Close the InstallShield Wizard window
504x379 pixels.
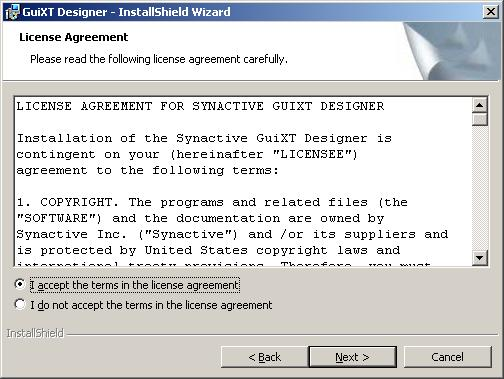(x=491, y=12)
